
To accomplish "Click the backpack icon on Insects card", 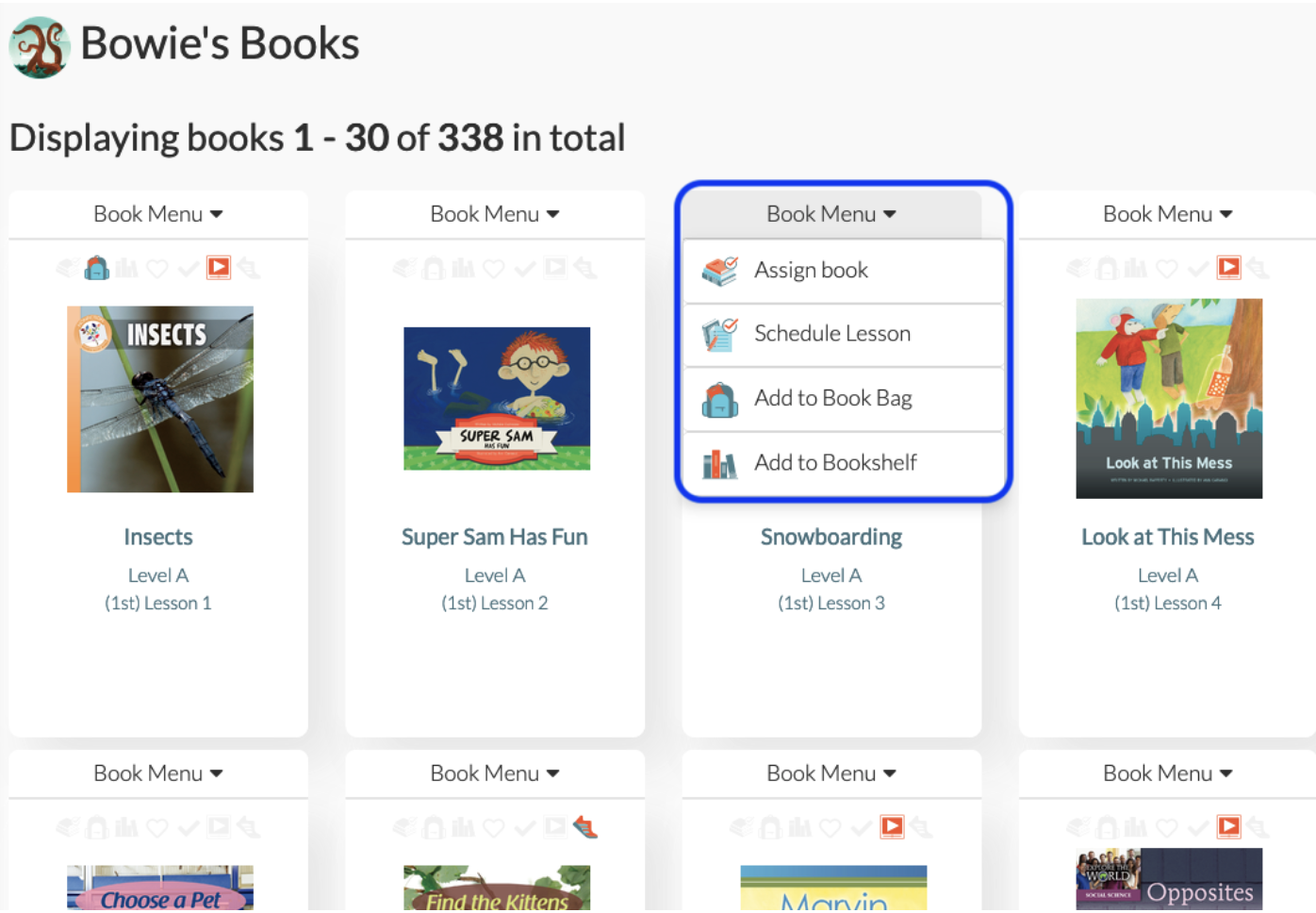I will [x=96, y=269].
